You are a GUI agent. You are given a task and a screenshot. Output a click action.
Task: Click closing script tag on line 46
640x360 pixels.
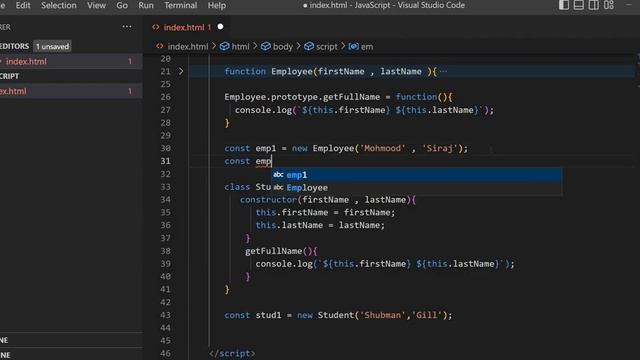click(x=232, y=353)
